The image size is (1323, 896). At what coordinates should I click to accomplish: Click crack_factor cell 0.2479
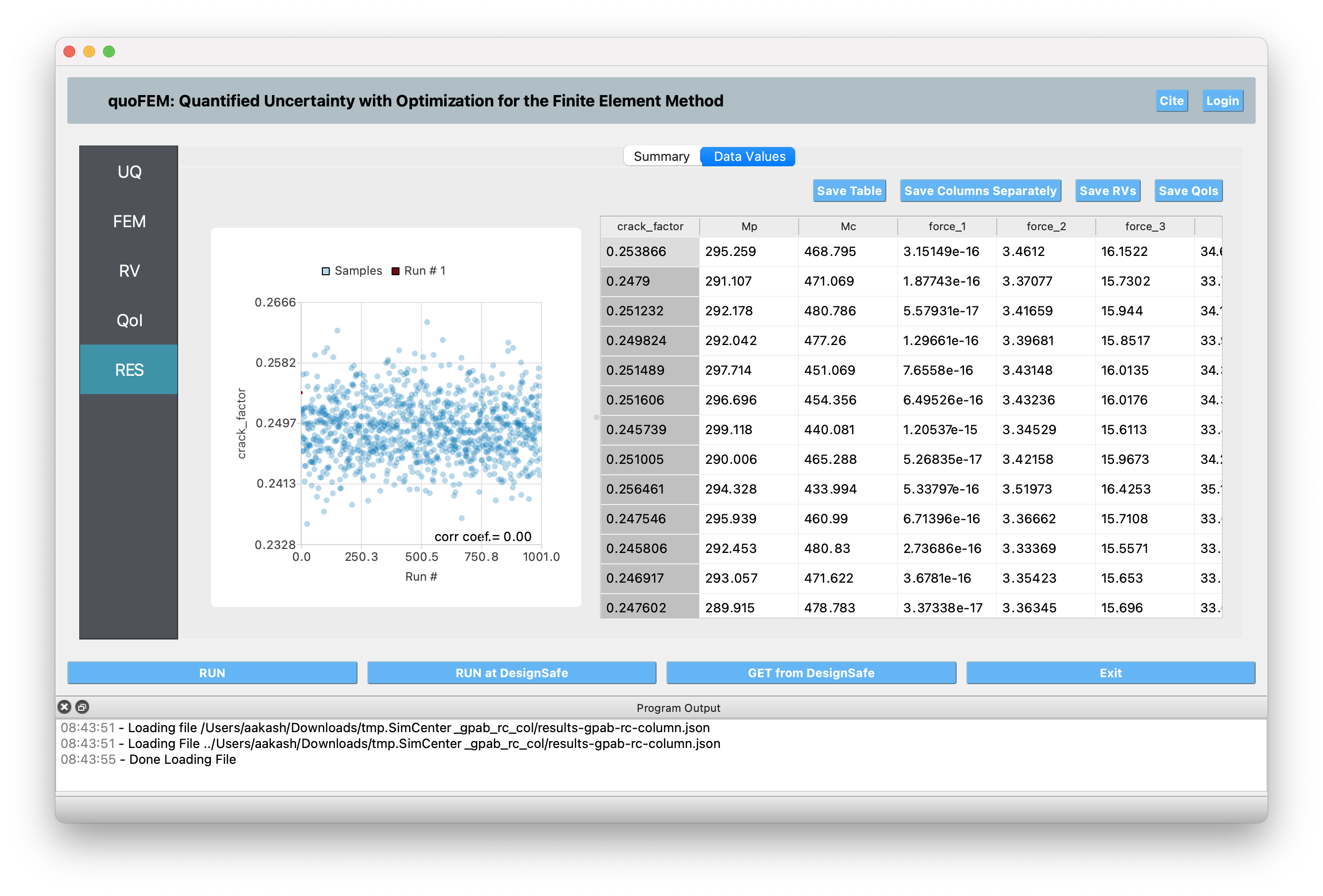coord(650,281)
